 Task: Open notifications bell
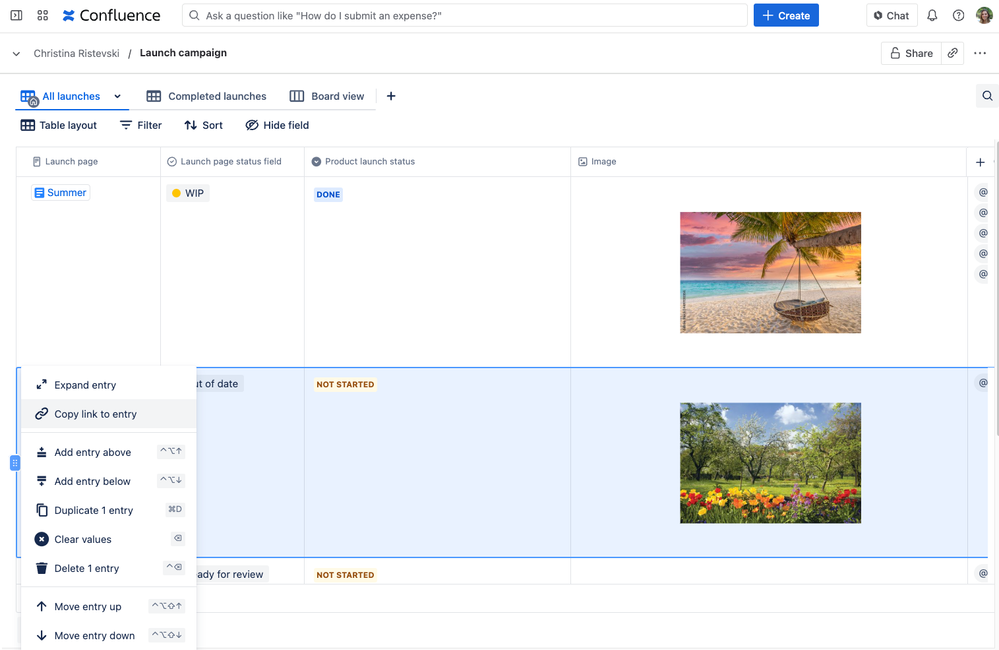[932, 15]
